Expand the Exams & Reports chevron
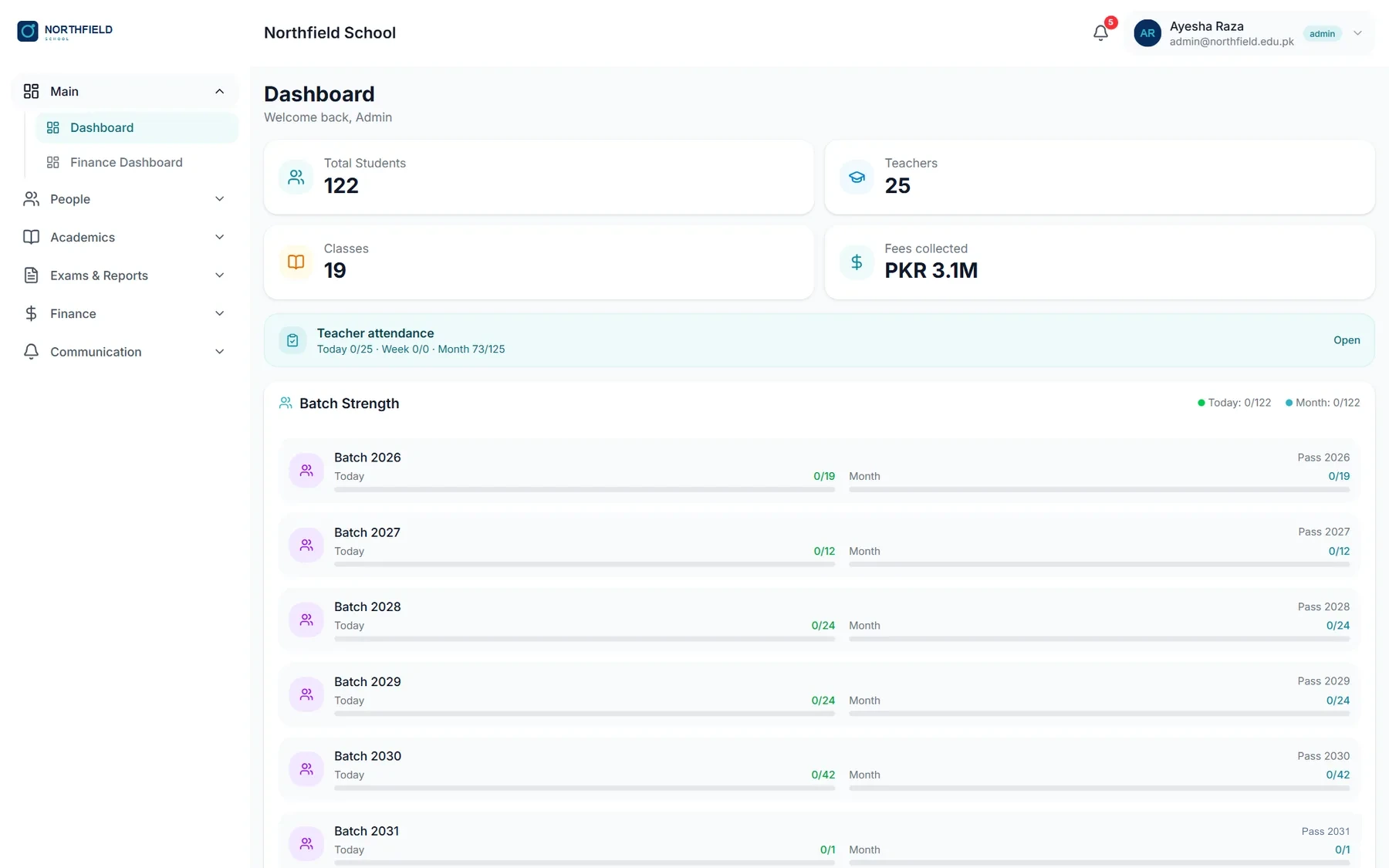 [x=219, y=275]
